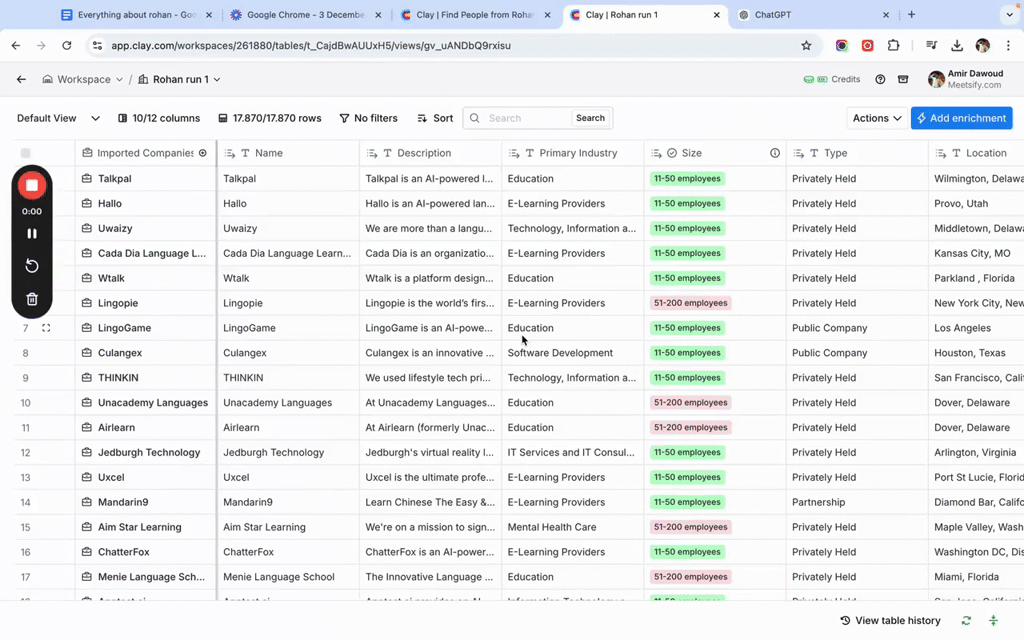Restart the recording with the circular arrow
This screenshot has height=640, width=1024.
(32, 266)
